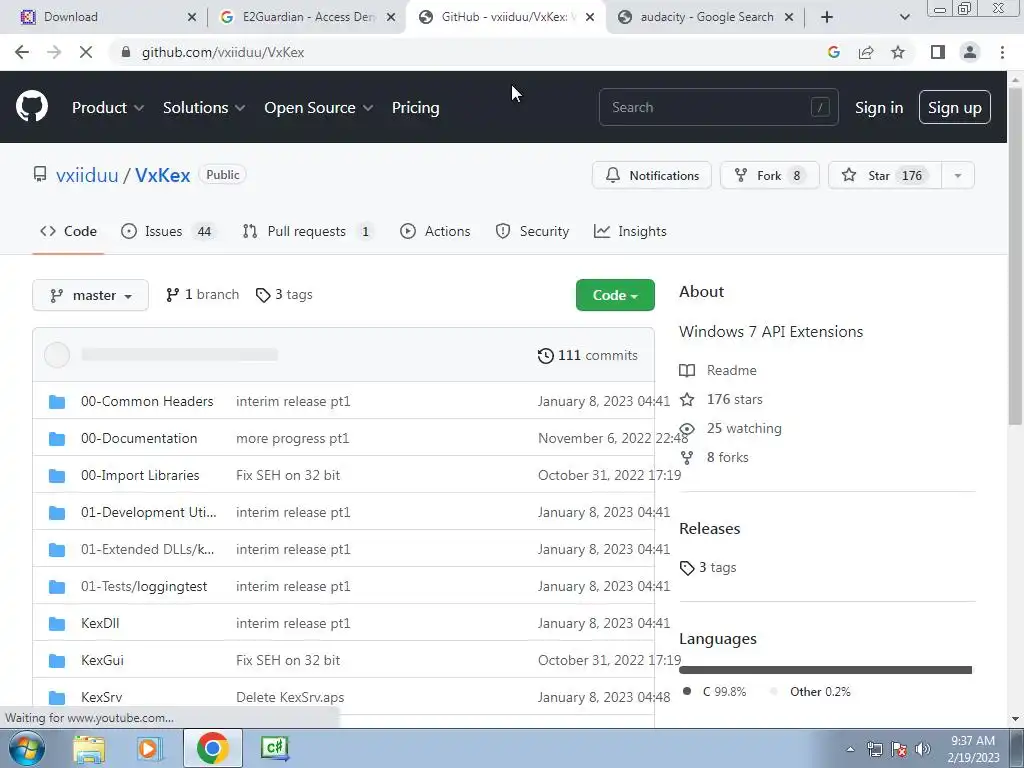The height and width of the screenshot is (768, 1024).
Task: Click the Google icon in address bar
Action: (x=833, y=52)
